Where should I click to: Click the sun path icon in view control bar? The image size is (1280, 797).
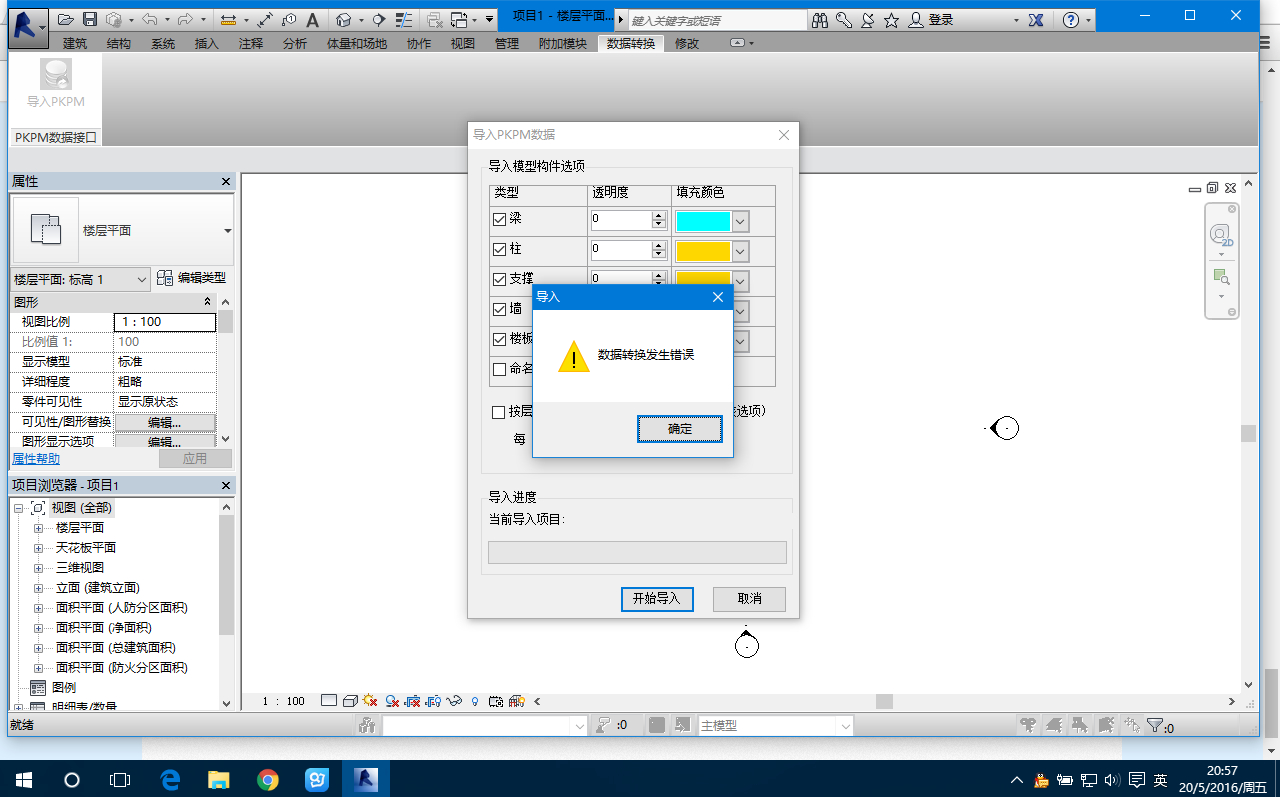[x=370, y=701]
